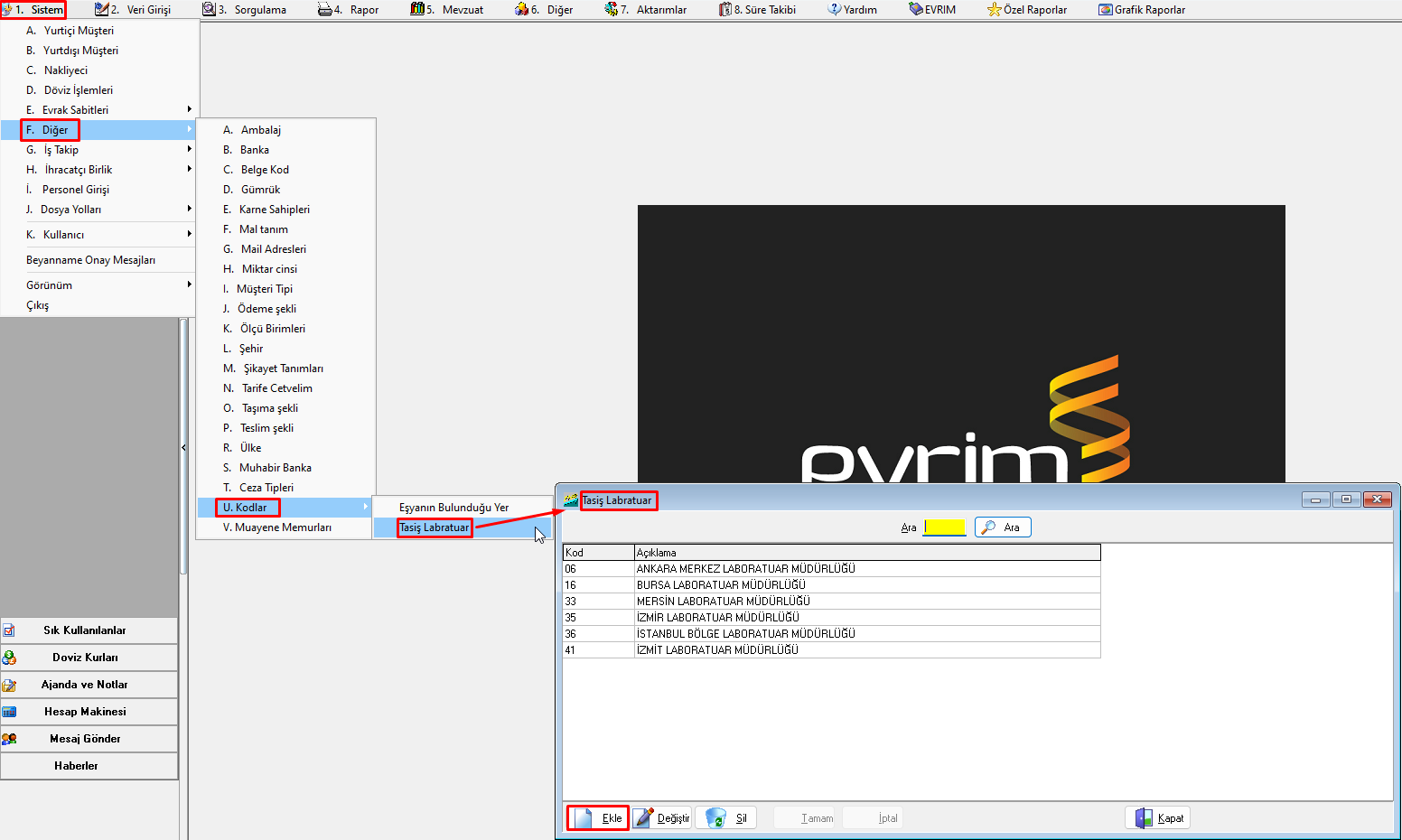This screenshot has width=1402, height=840.
Task: Open the 3. Sorgulama menu
Action: click(244, 10)
